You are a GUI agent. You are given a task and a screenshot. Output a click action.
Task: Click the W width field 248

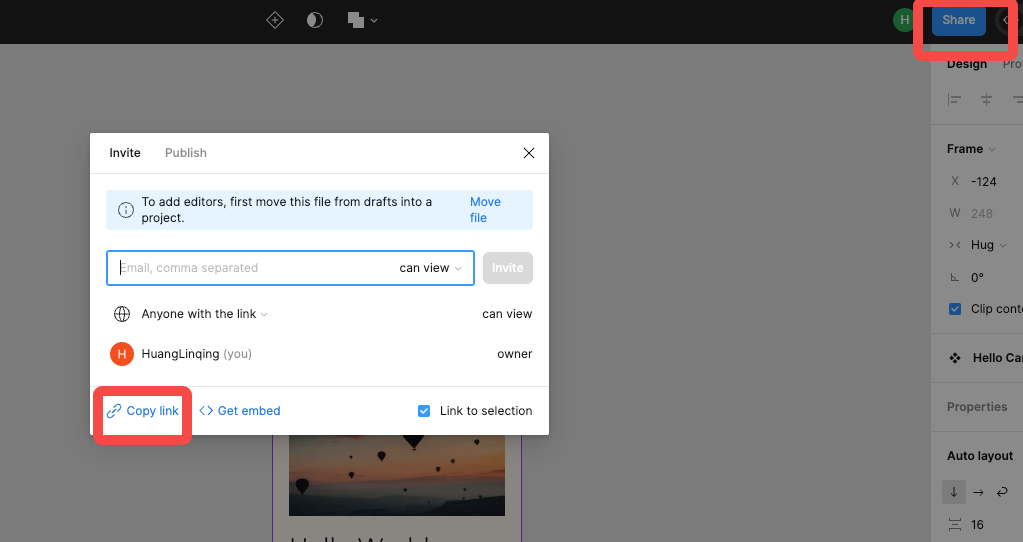pyautogui.click(x=984, y=213)
